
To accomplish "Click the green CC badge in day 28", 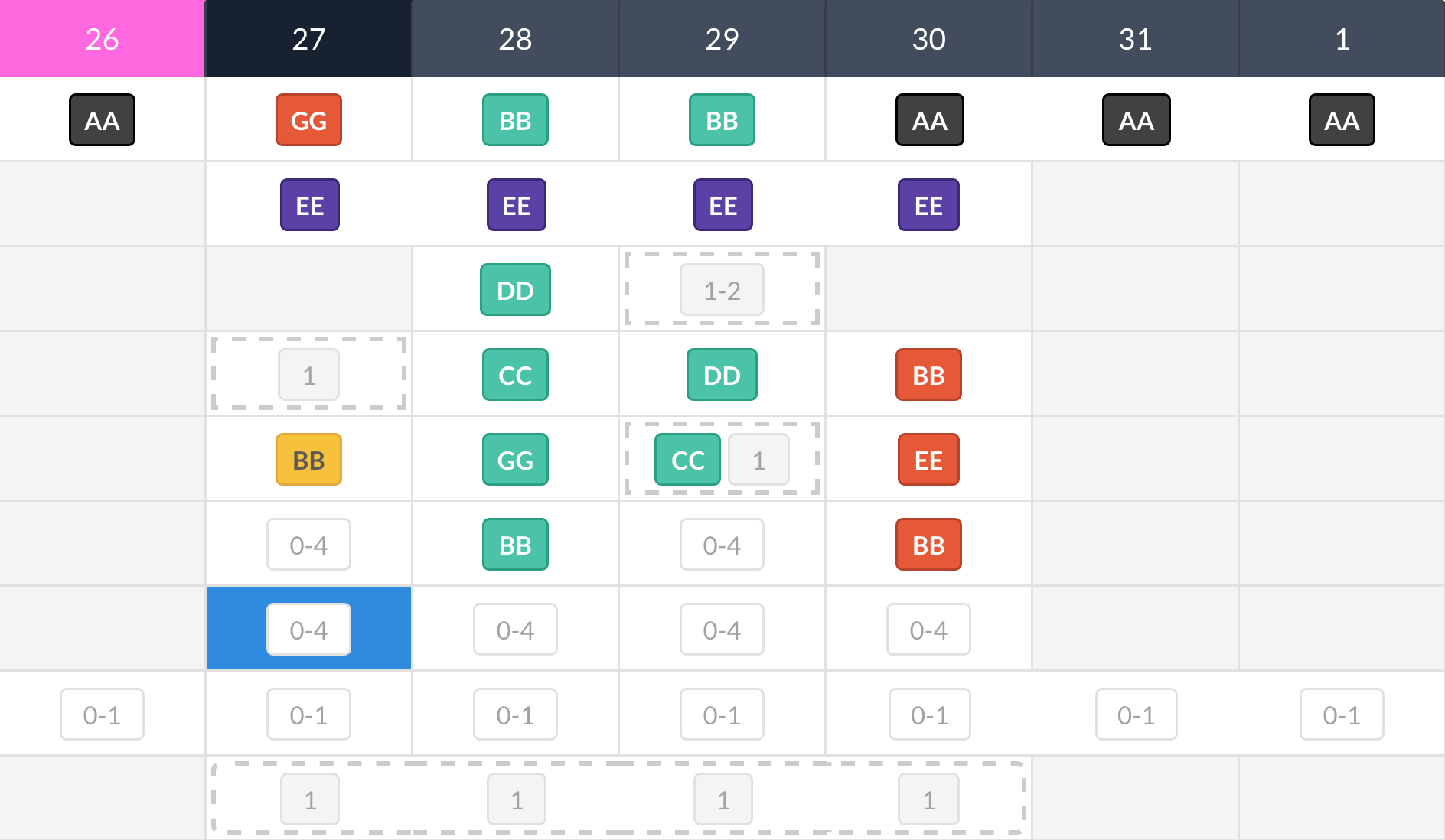I will tap(515, 375).
